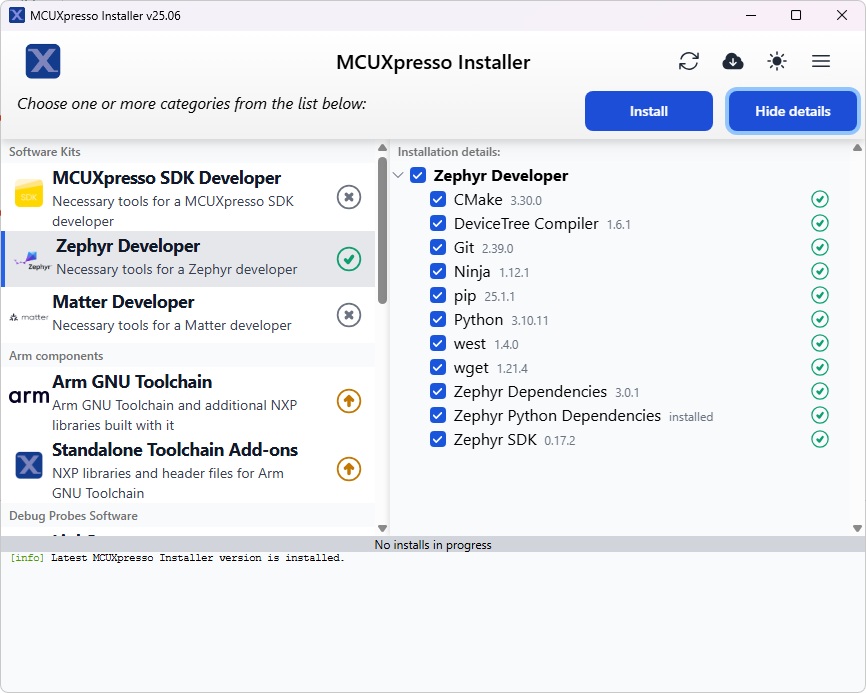Click the Zephyr SDK version '0.17.2' text
The width and height of the screenshot is (866, 693).
[559, 441]
